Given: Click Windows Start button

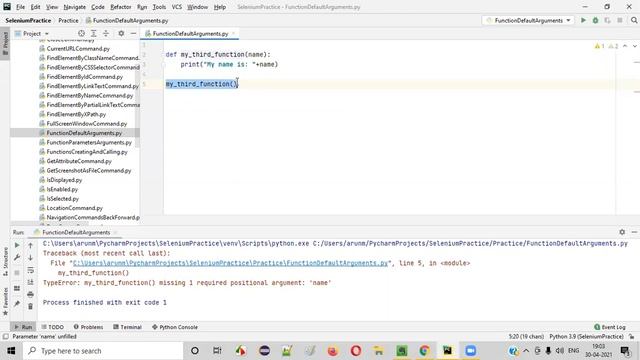Looking at the screenshot, I should pyautogui.click(x=11, y=351).
